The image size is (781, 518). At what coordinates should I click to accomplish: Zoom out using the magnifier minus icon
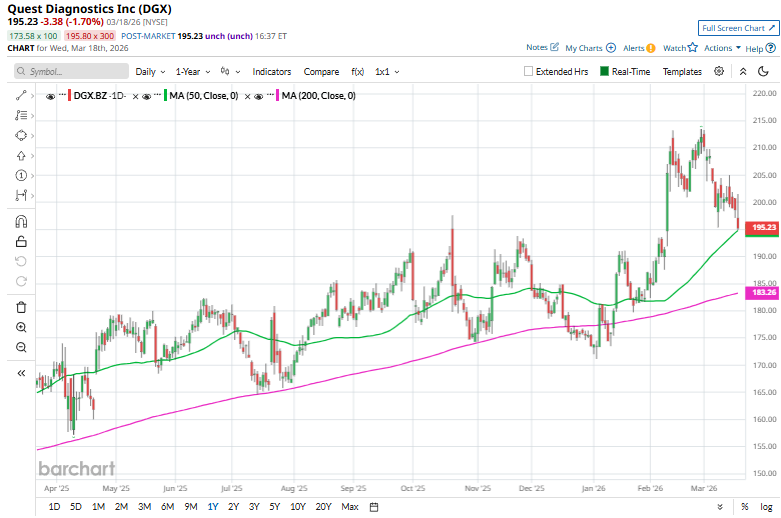[x=21, y=347]
